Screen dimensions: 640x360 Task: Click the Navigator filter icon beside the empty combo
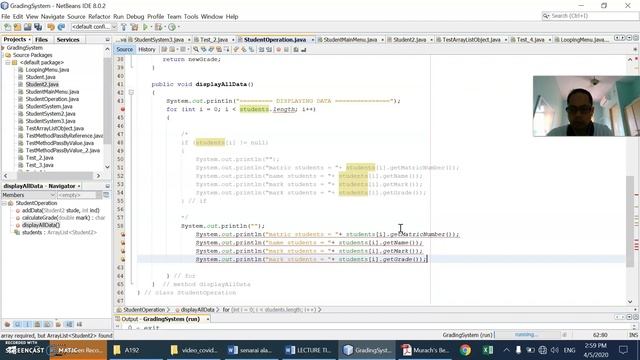click(106, 195)
